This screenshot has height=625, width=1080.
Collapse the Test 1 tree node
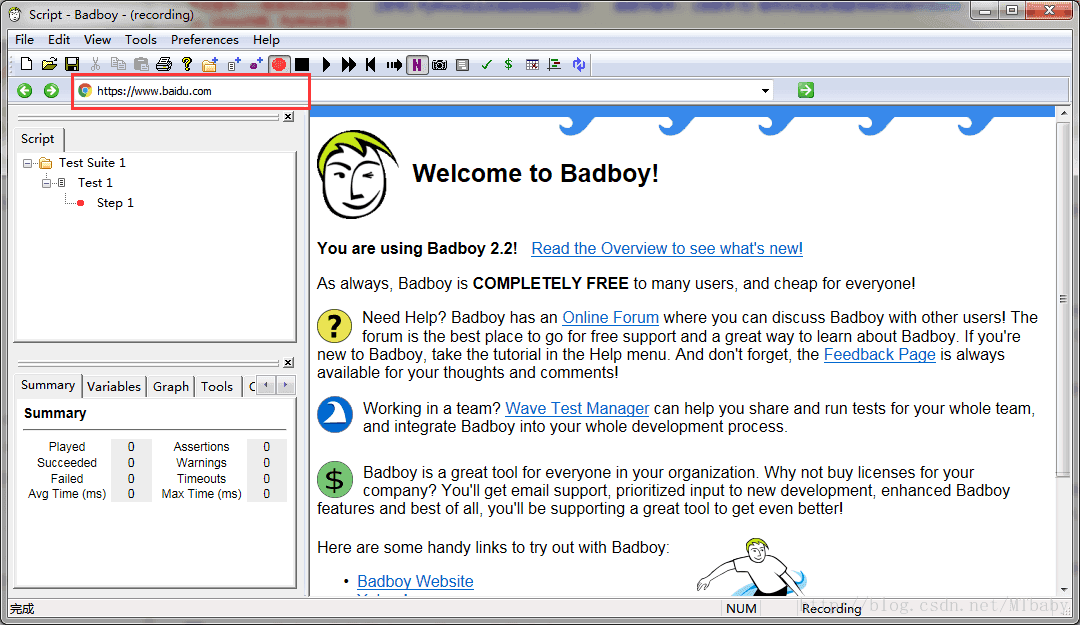pos(46,183)
